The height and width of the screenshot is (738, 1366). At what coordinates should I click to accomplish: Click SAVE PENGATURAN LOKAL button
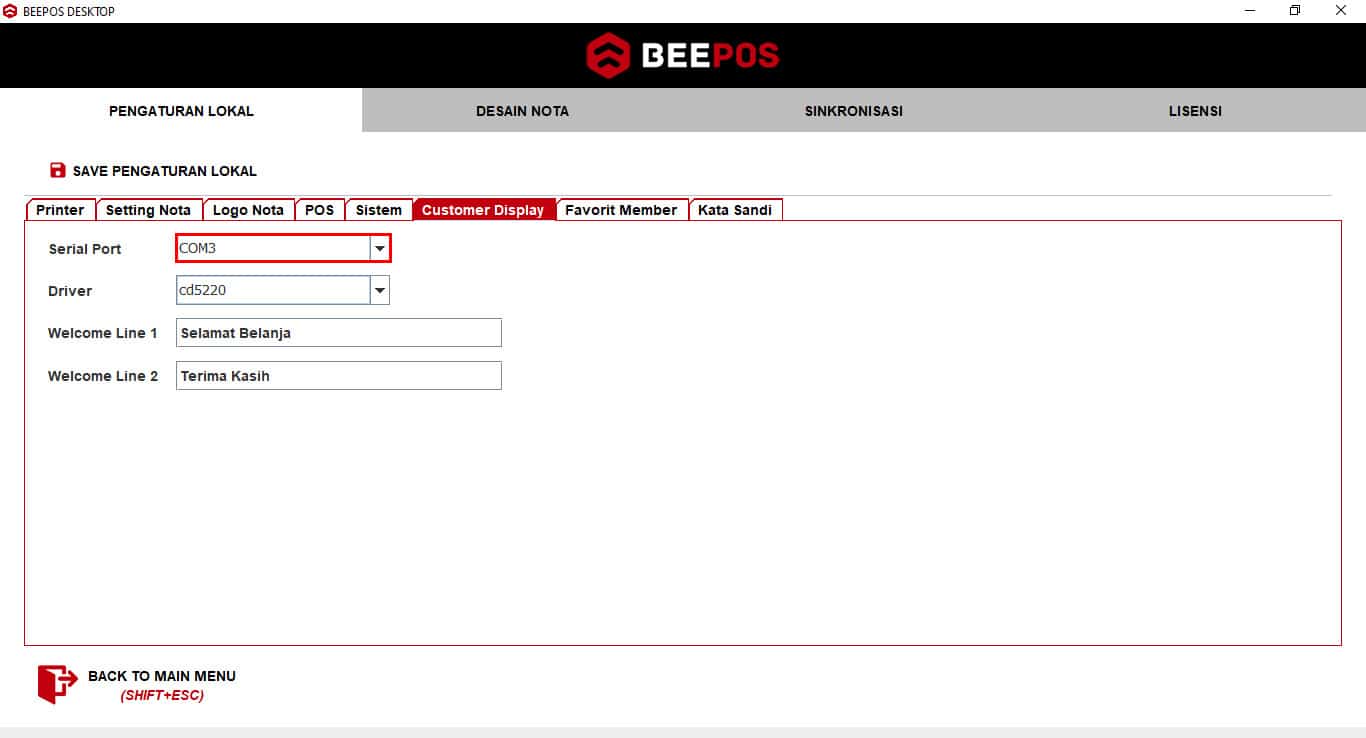click(x=153, y=171)
